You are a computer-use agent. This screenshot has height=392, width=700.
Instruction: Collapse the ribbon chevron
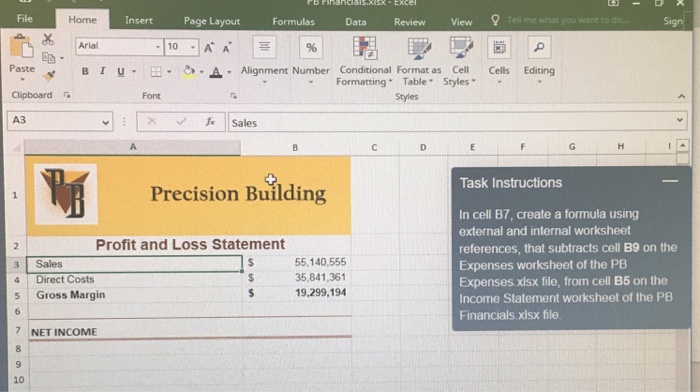click(681, 96)
